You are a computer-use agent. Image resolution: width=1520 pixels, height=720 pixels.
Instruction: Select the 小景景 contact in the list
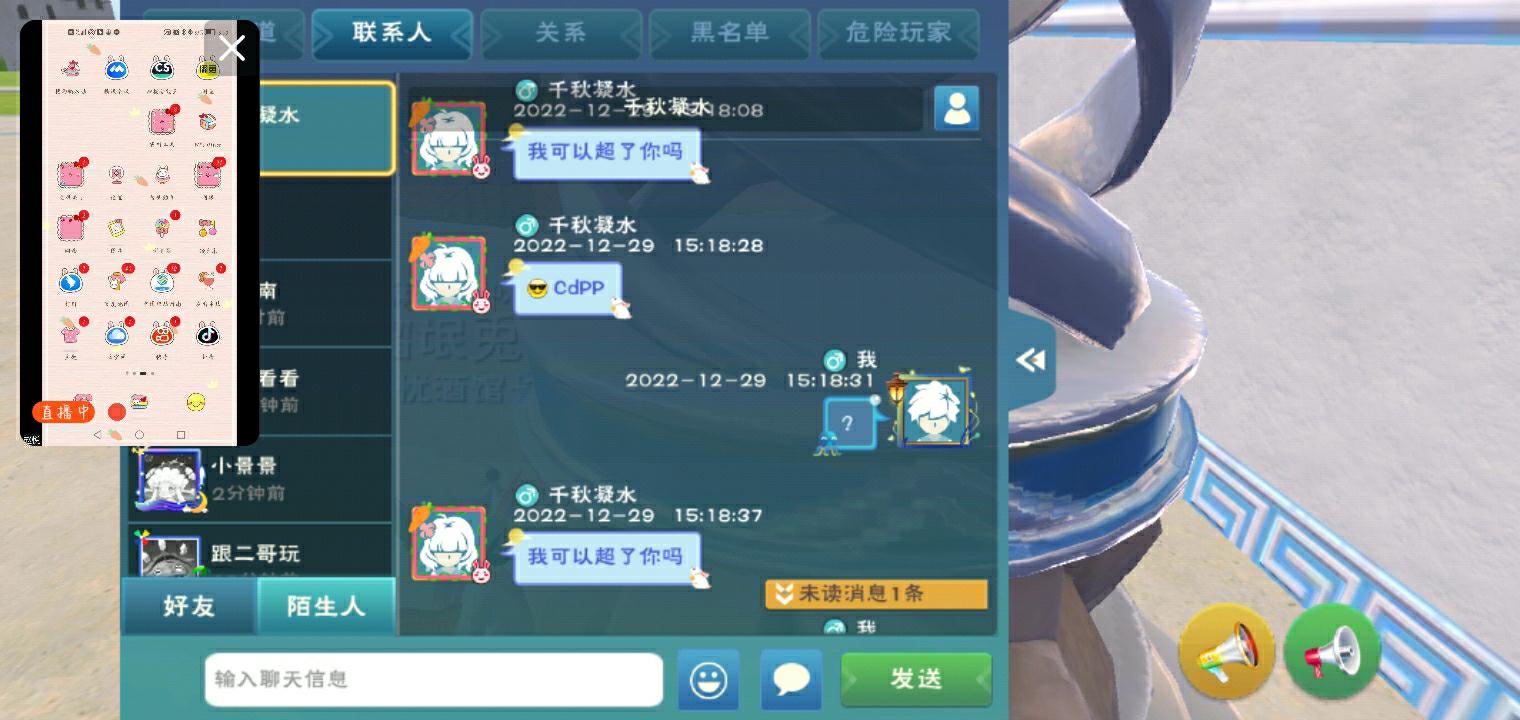tap(260, 478)
